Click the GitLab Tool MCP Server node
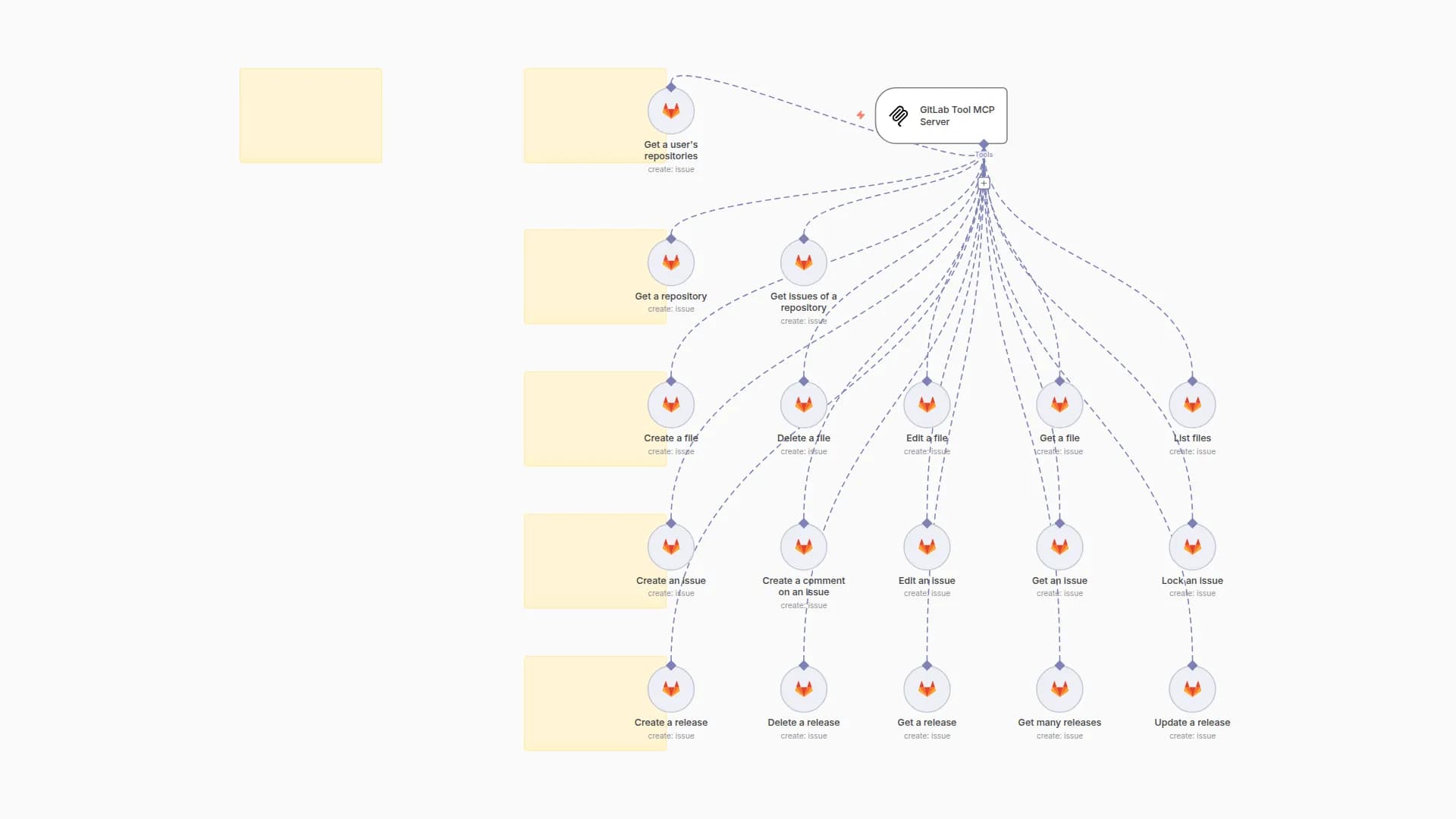Image resolution: width=1456 pixels, height=819 pixels. [x=941, y=115]
